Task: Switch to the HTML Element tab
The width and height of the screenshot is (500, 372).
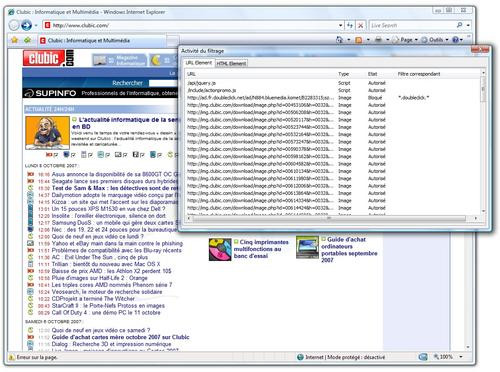Action: tap(231, 63)
